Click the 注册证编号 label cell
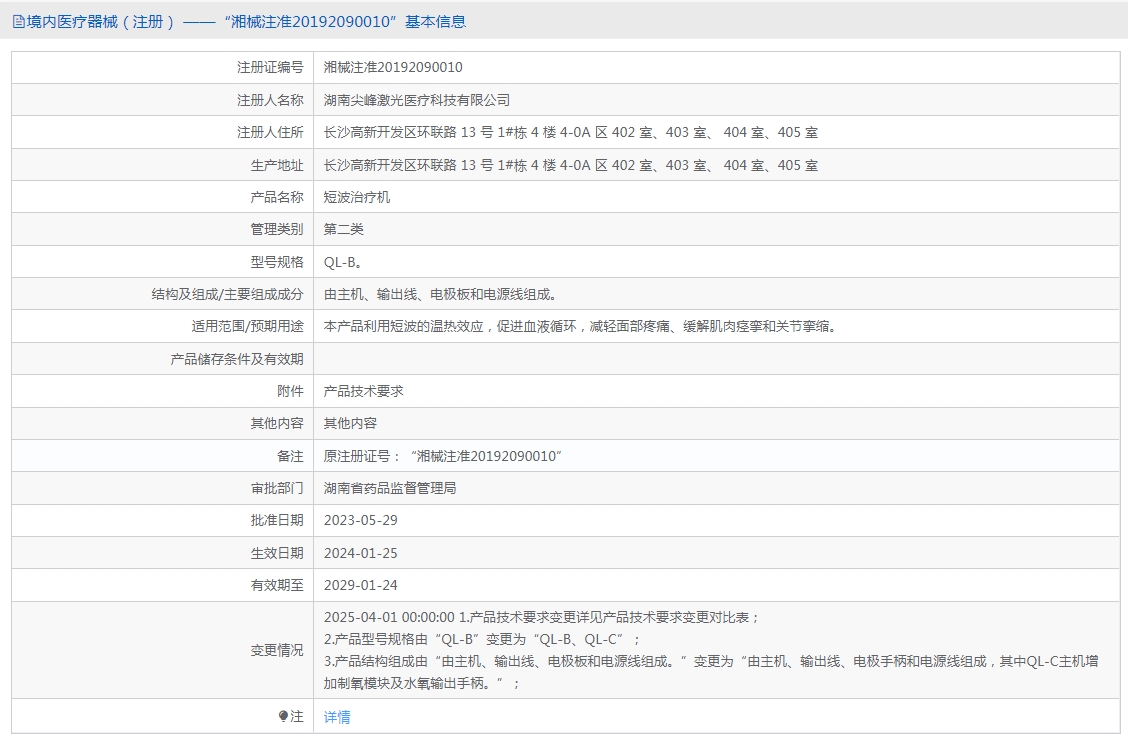 163,68
